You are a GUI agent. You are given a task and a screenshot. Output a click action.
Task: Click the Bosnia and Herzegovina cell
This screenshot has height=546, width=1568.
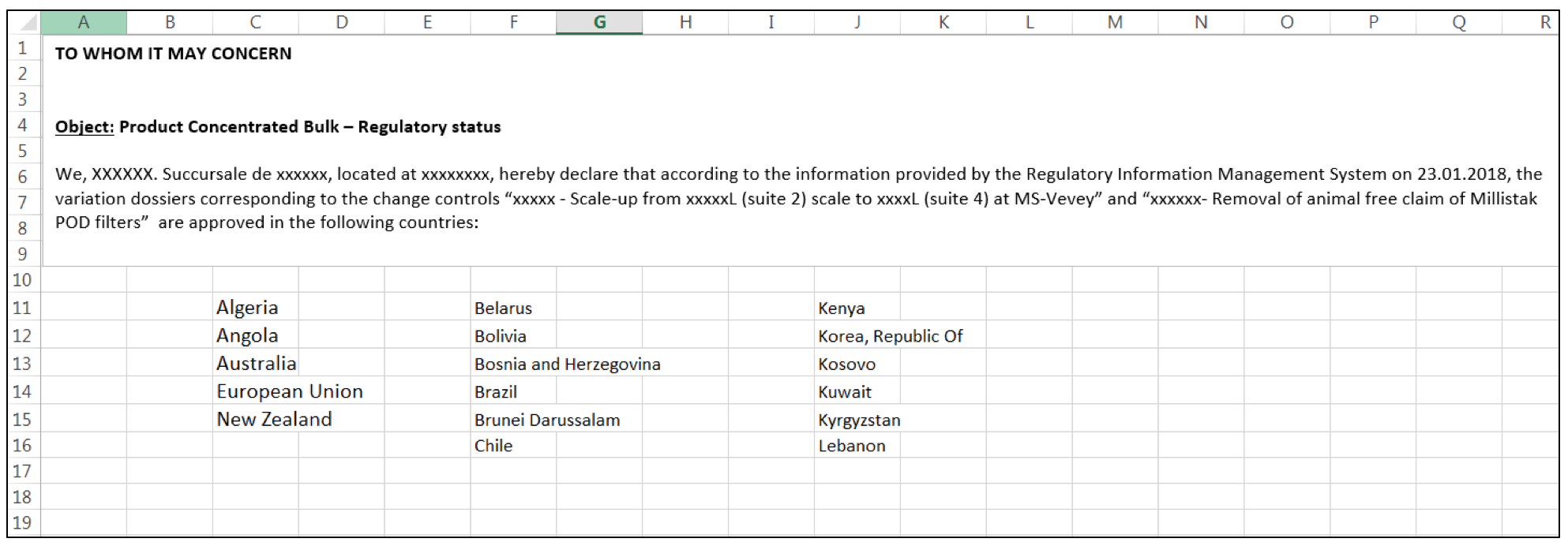pyautogui.click(x=567, y=365)
